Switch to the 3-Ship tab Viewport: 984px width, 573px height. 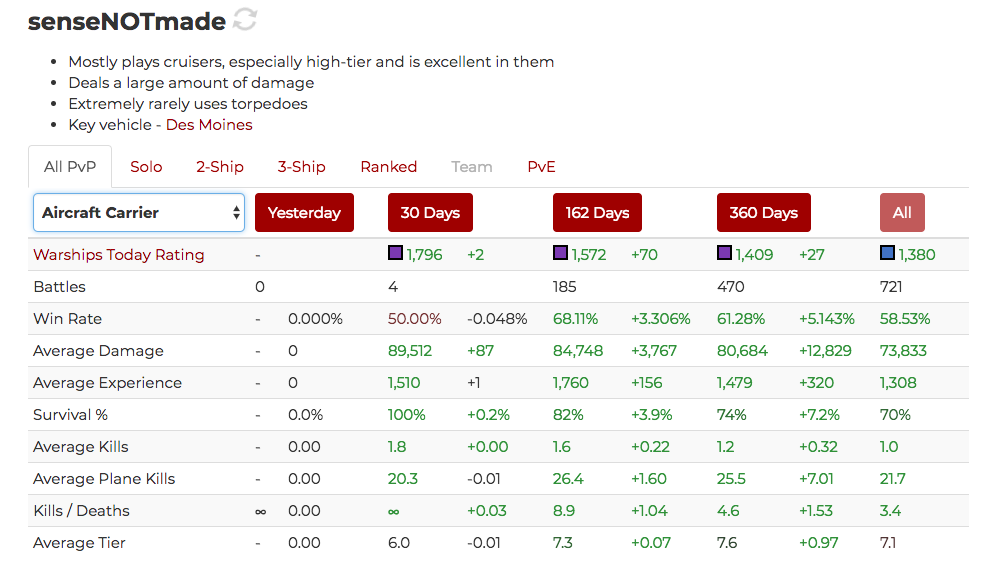click(302, 167)
